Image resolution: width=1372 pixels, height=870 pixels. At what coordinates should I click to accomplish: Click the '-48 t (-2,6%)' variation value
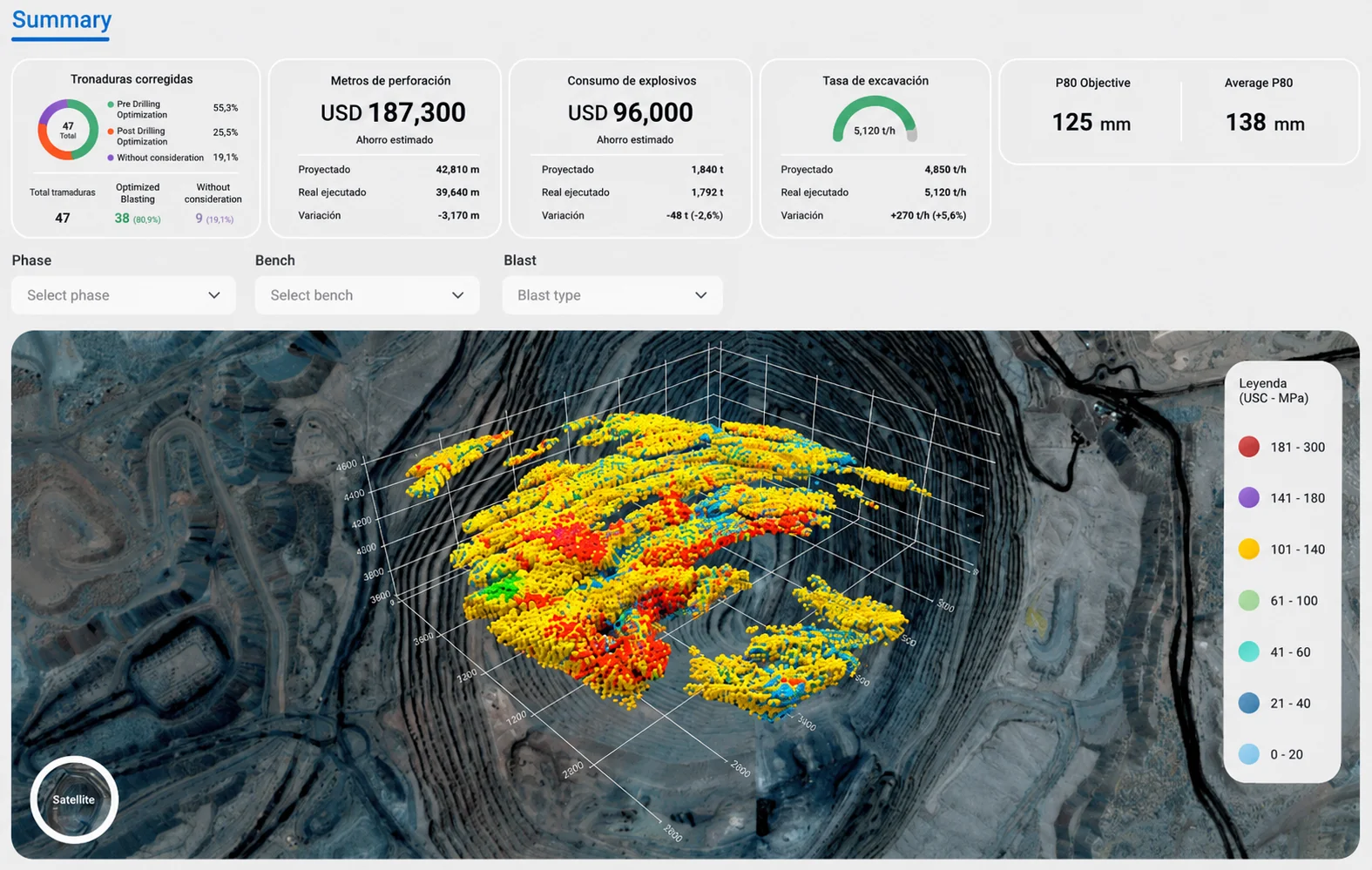(695, 216)
